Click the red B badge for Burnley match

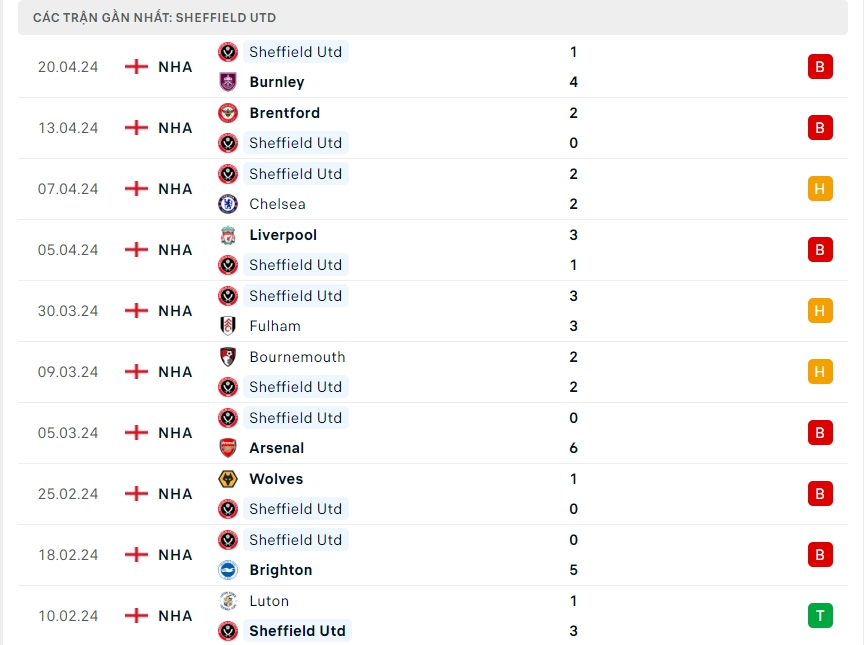[x=820, y=67]
